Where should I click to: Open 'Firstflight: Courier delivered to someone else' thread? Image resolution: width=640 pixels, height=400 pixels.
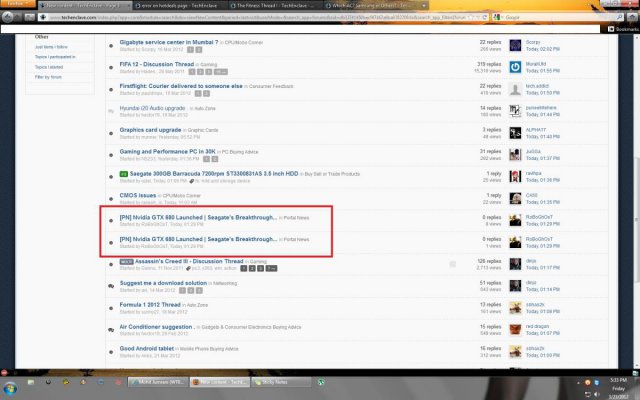[x=181, y=86]
